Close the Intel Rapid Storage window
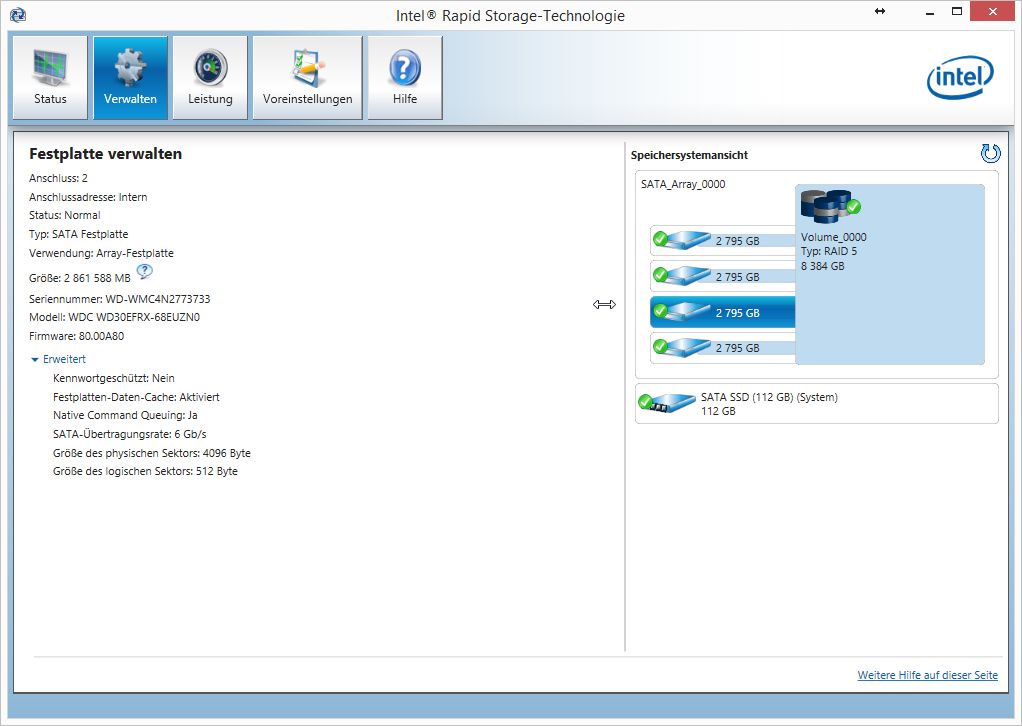 click(992, 12)
